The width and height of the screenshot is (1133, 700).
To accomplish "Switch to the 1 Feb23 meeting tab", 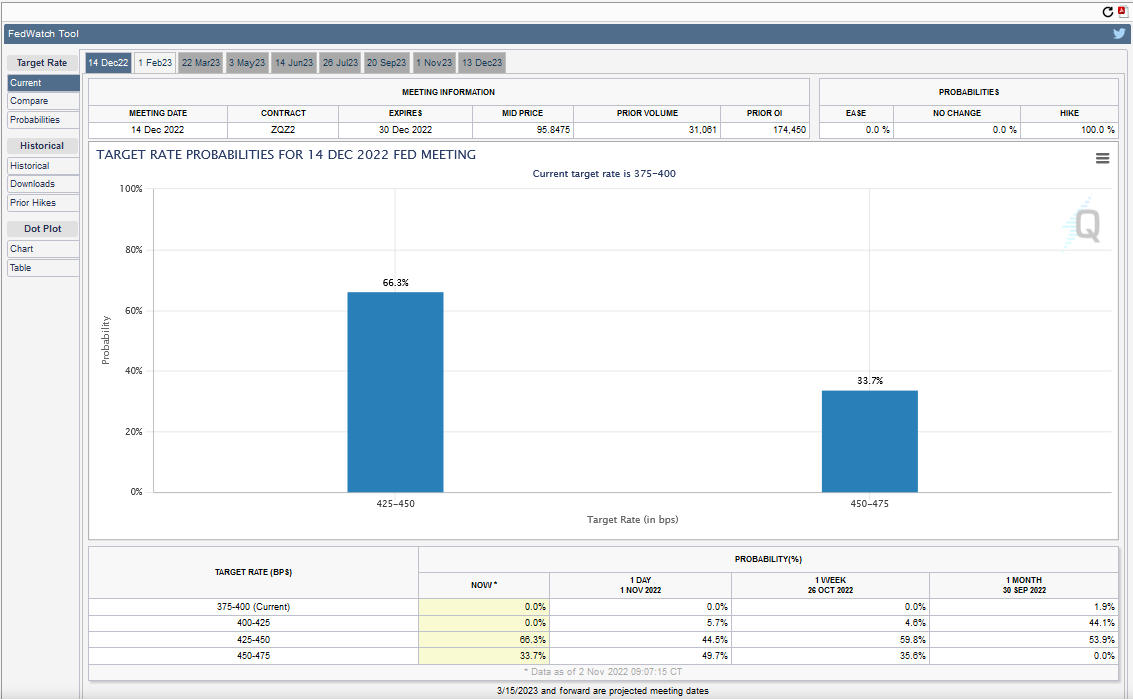I will (x=155, y=63).
